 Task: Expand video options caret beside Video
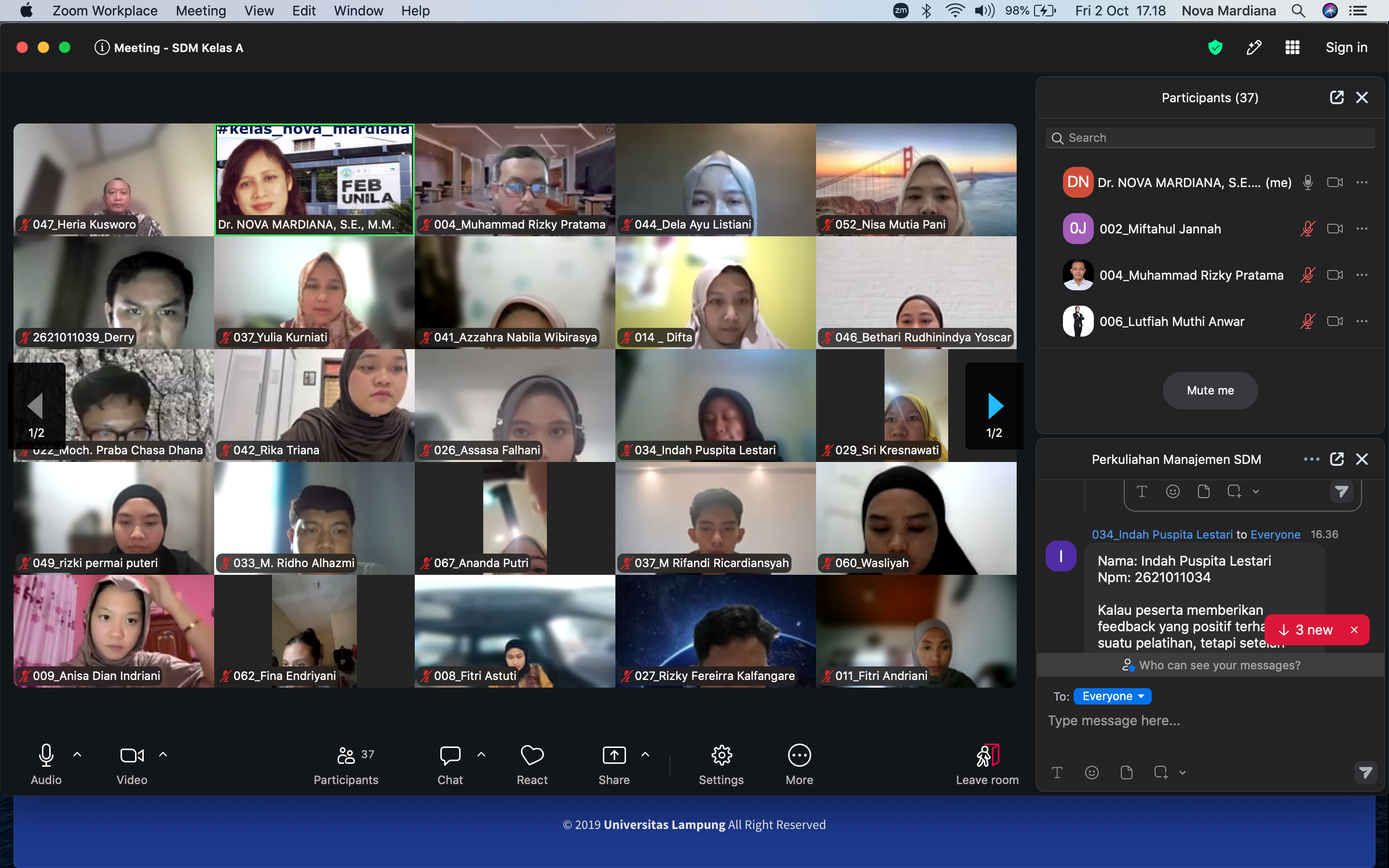tap(163, 755)
